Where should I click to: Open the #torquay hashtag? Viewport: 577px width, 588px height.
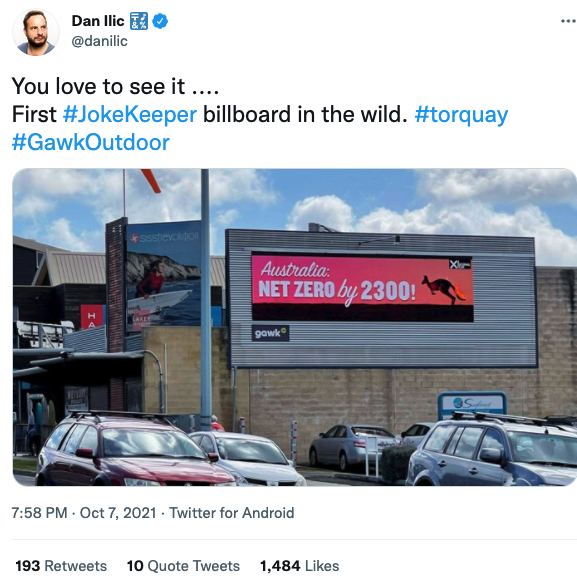click(x=461, y=115)
